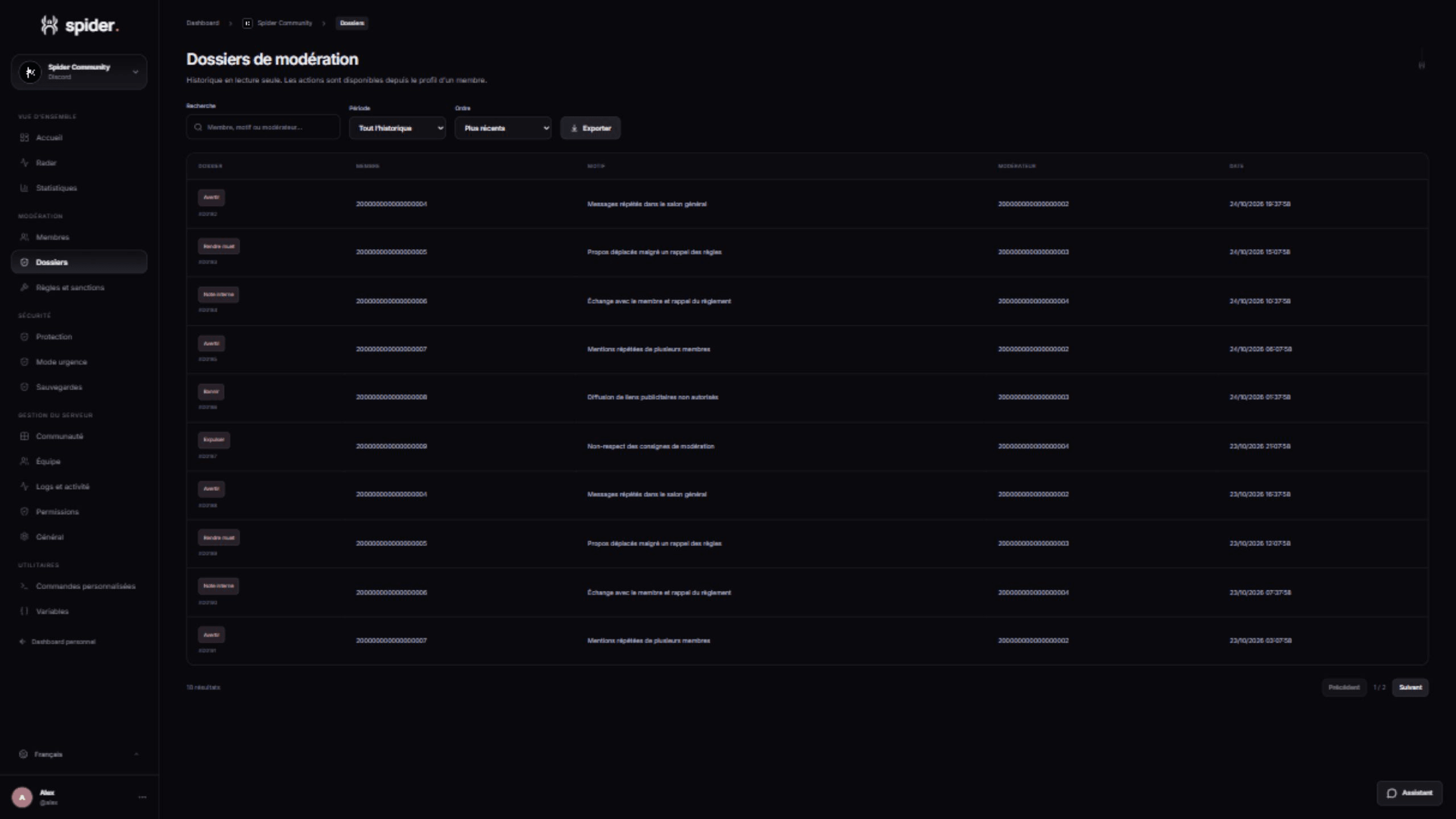
Task: Click member ID 200000000000000008
Action: pos(391,397)
